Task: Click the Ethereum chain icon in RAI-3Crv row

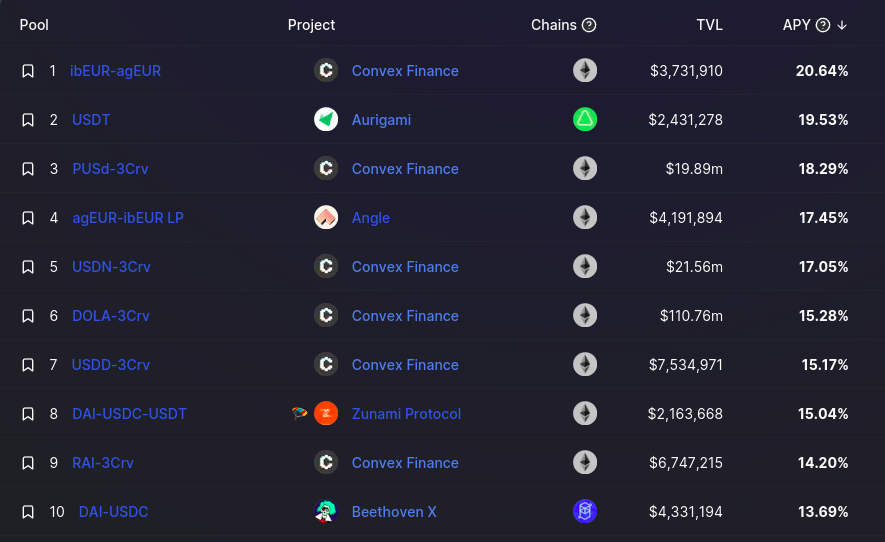Action: click(585, 462)
